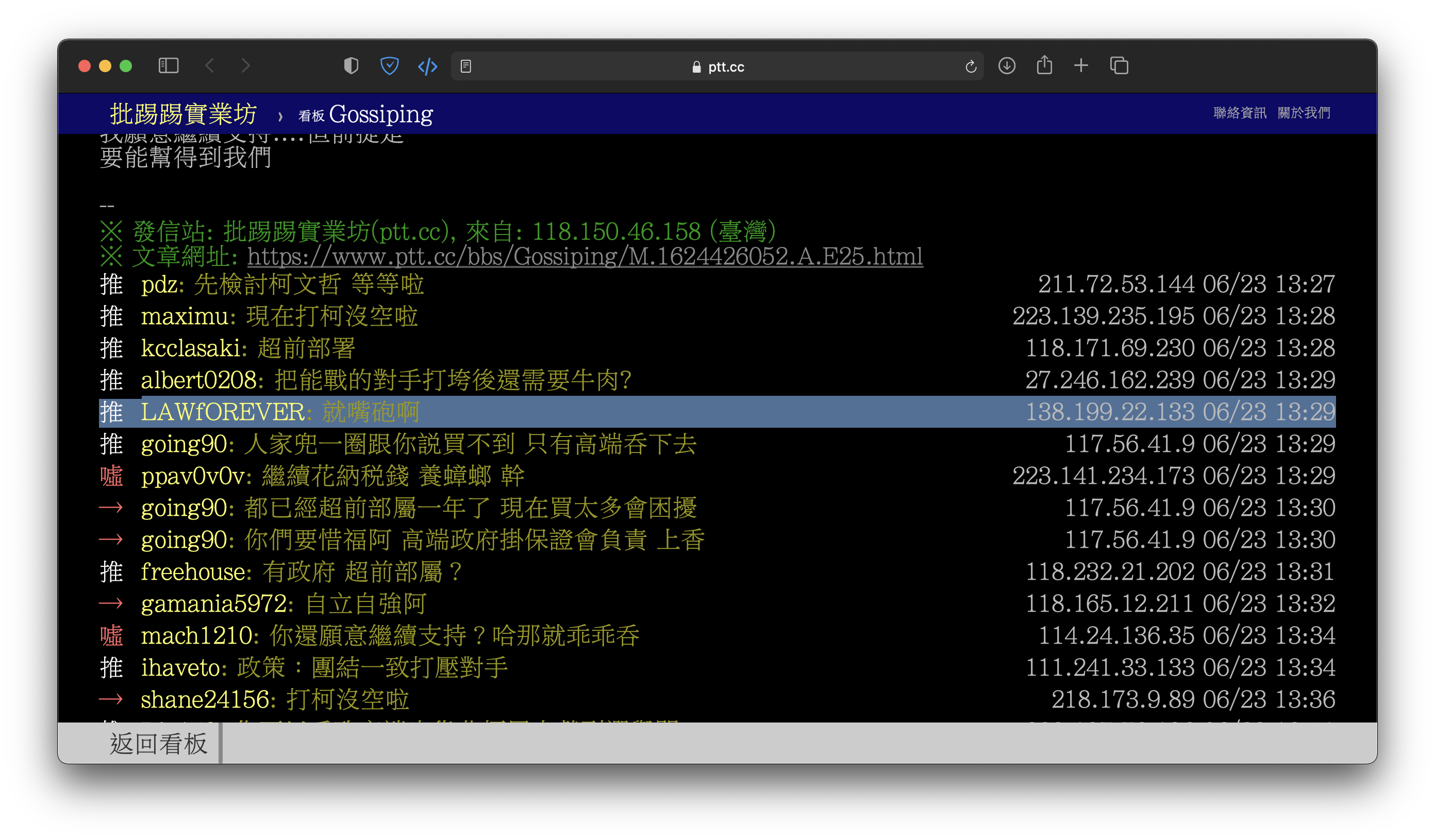Open the privacy report shield icon

point(352,66)
